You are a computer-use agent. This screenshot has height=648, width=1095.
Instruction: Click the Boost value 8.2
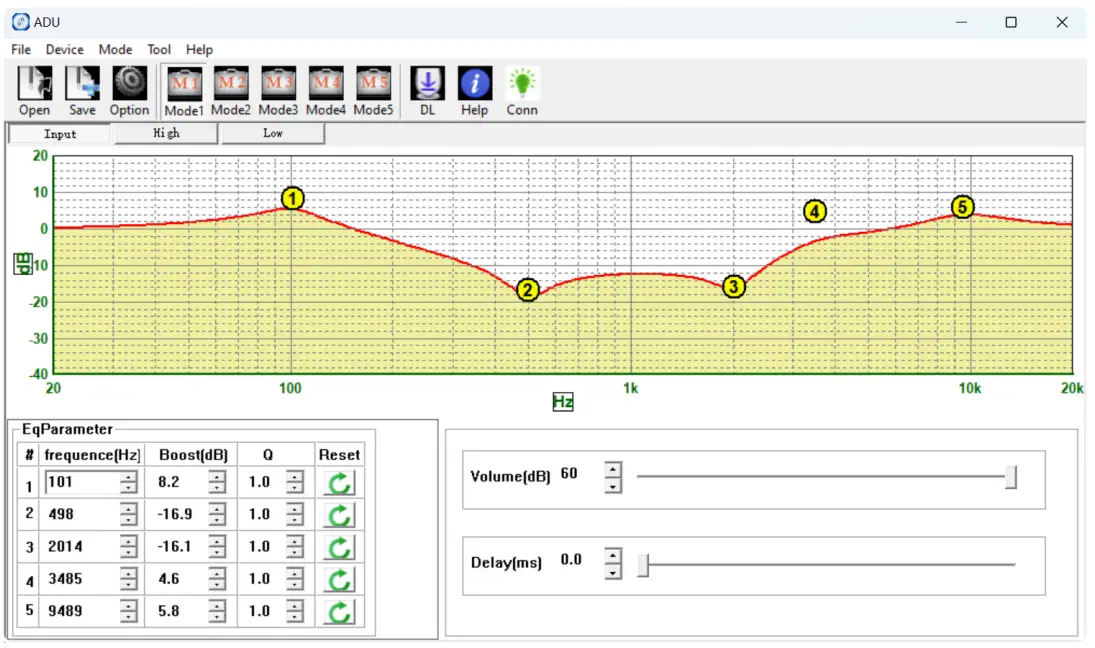(x=168, y=482)
